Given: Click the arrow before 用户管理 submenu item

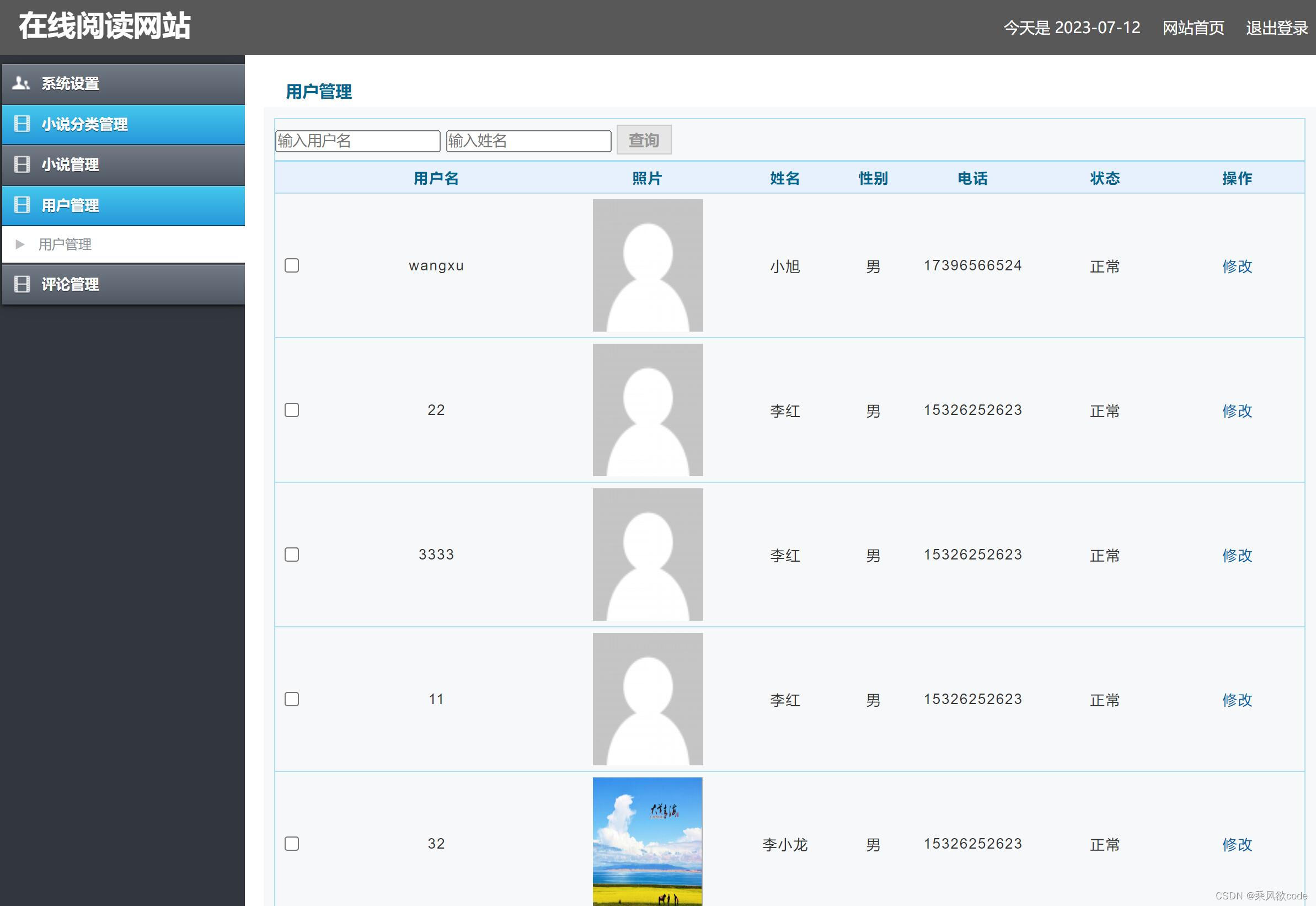Looking at the screenshot, I should [20, 244].
